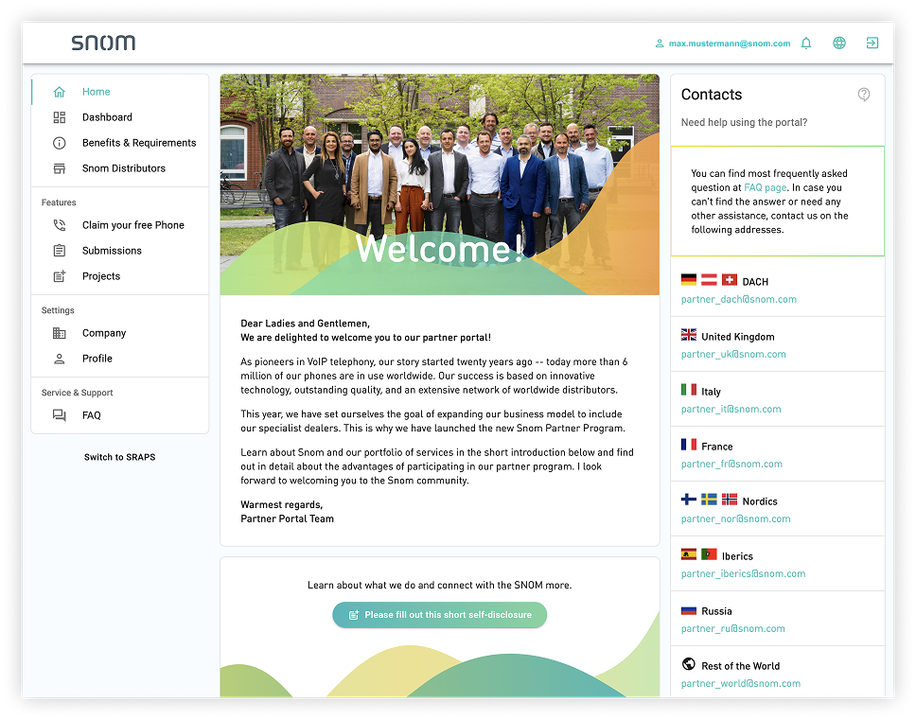Select Home in the sidebar
This screenshot has height=720, width=916.
click(x=96, y=92)
